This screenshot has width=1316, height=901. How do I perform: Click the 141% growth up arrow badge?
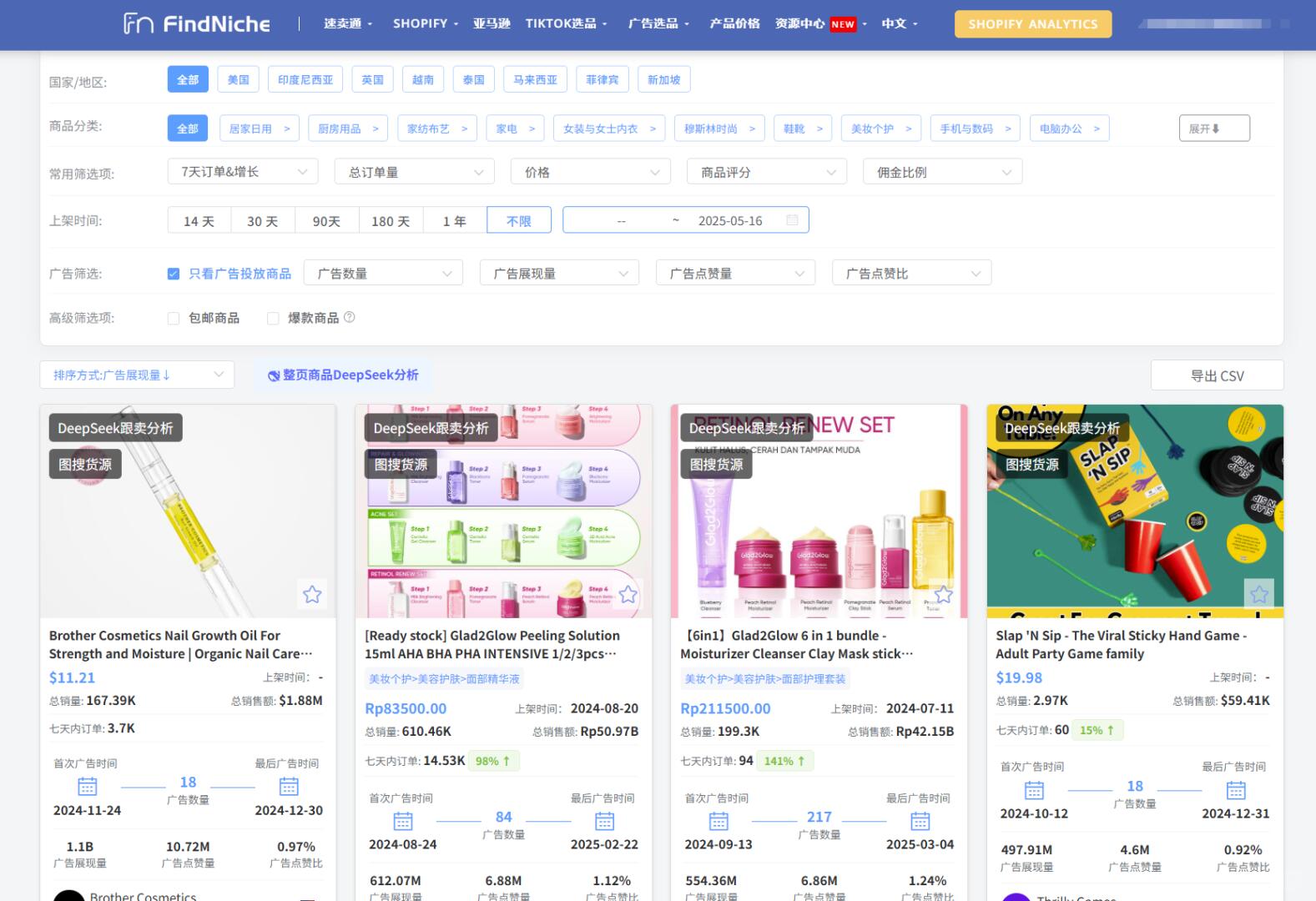(x=784, y=761)
